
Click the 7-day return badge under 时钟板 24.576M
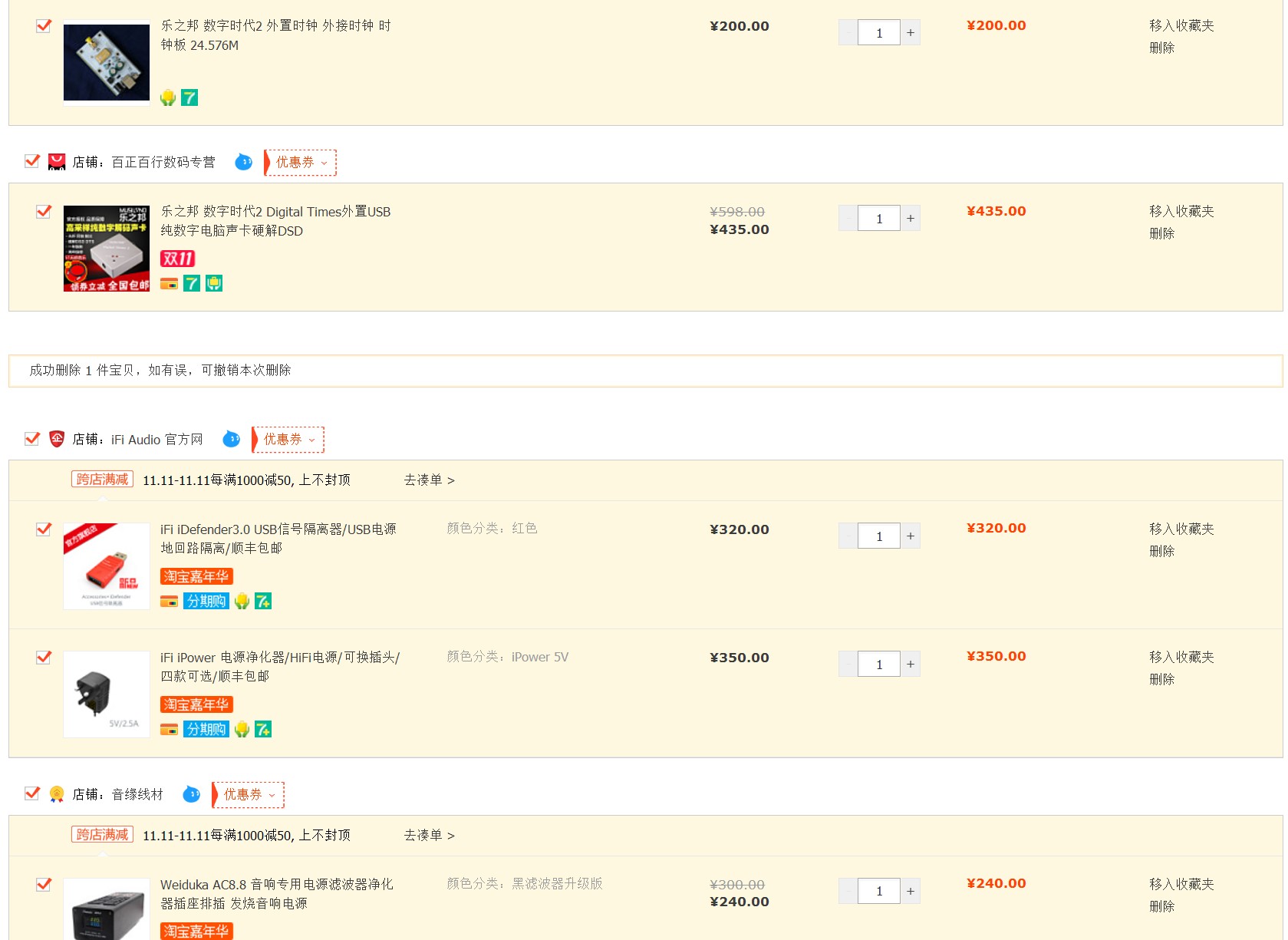189,97
